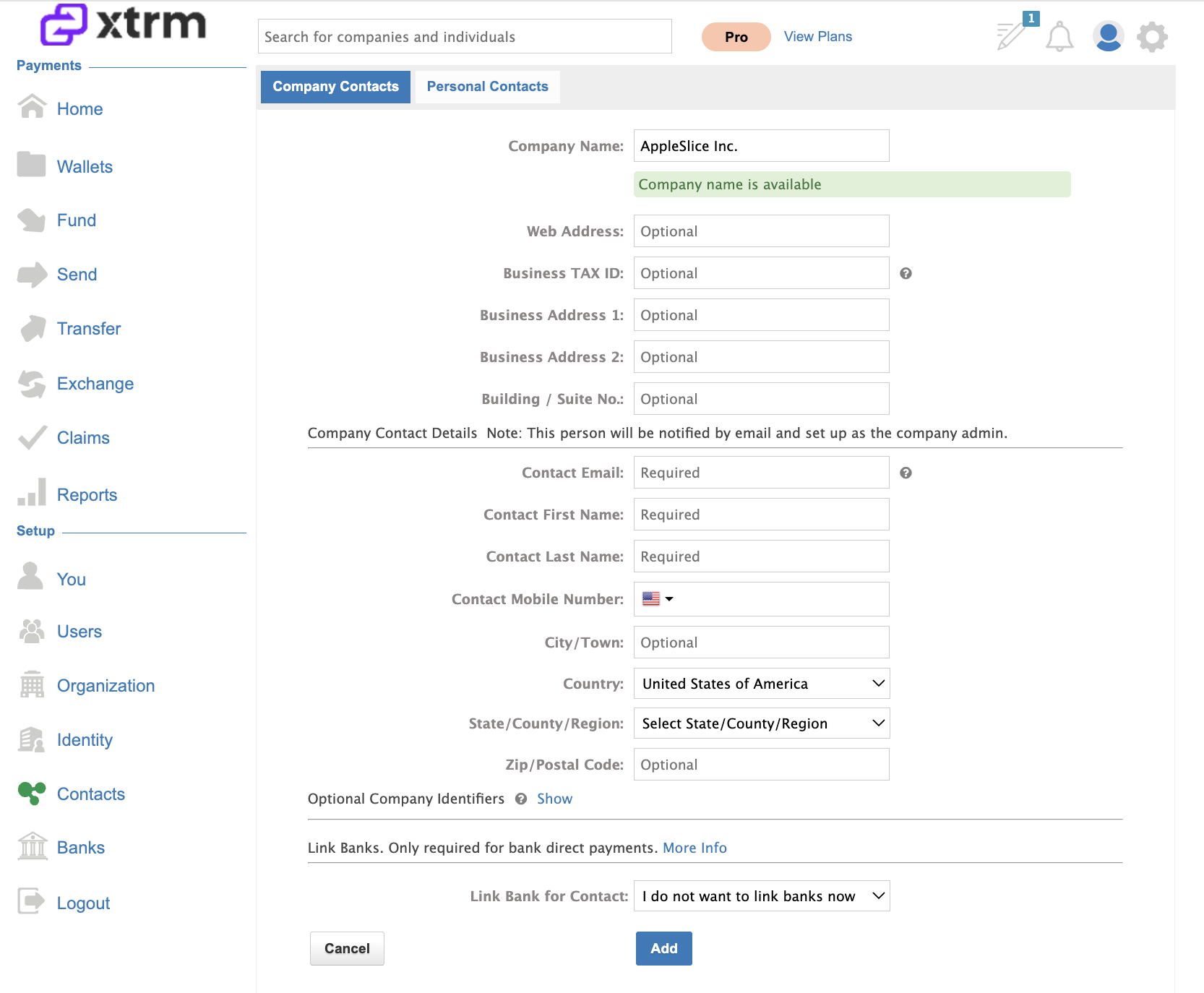Click the Logout door icon
1204x993 pixels.
[31, 900]
